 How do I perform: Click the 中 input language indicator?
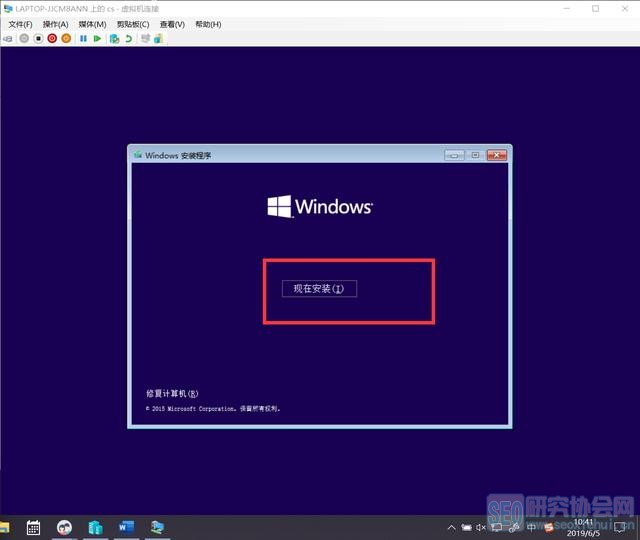click(x=531, y=527)
